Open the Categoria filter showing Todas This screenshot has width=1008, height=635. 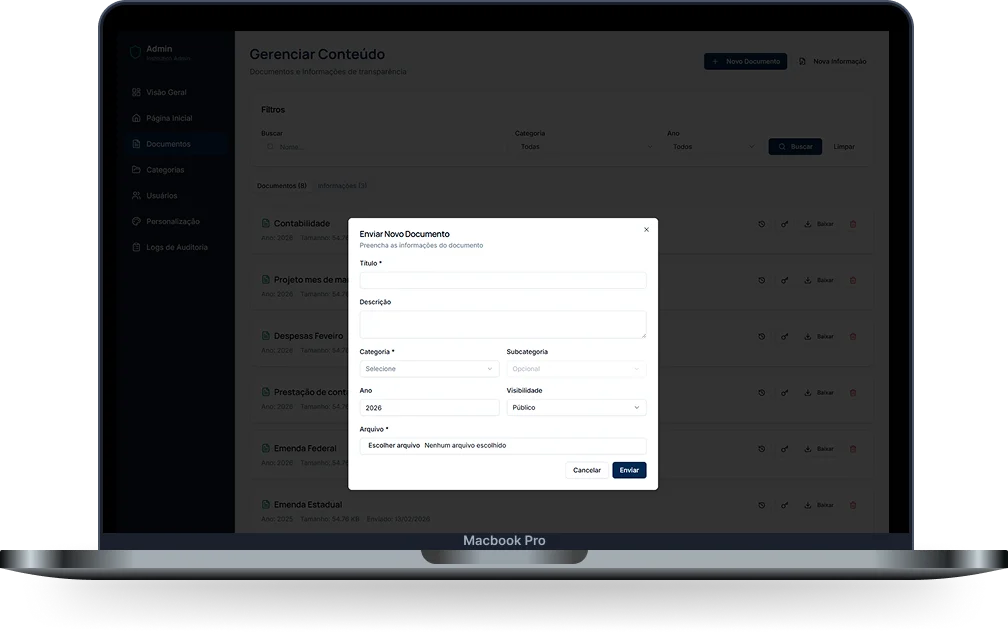(x=585, y=147)
